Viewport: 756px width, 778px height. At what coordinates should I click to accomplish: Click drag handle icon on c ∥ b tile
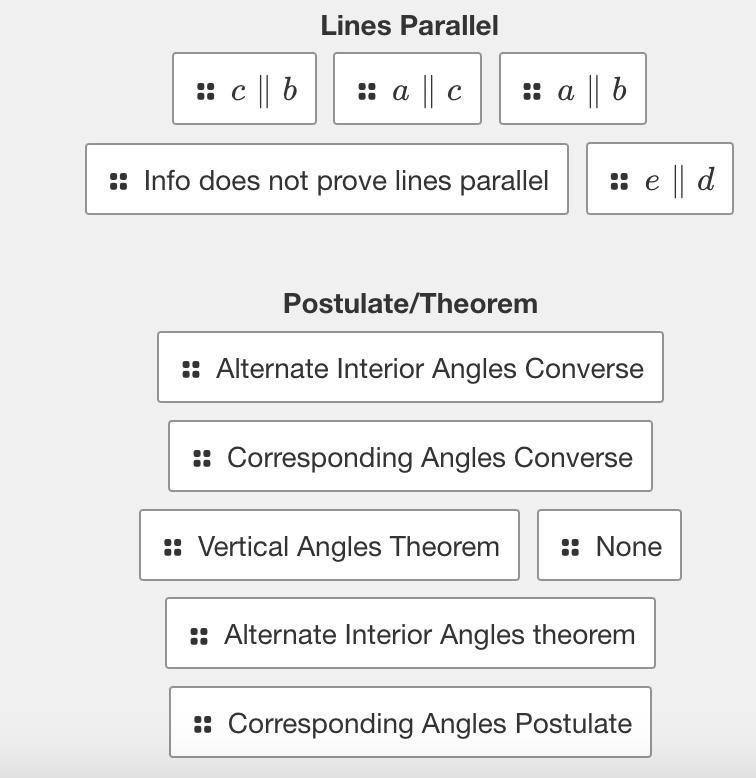(205, 91)
